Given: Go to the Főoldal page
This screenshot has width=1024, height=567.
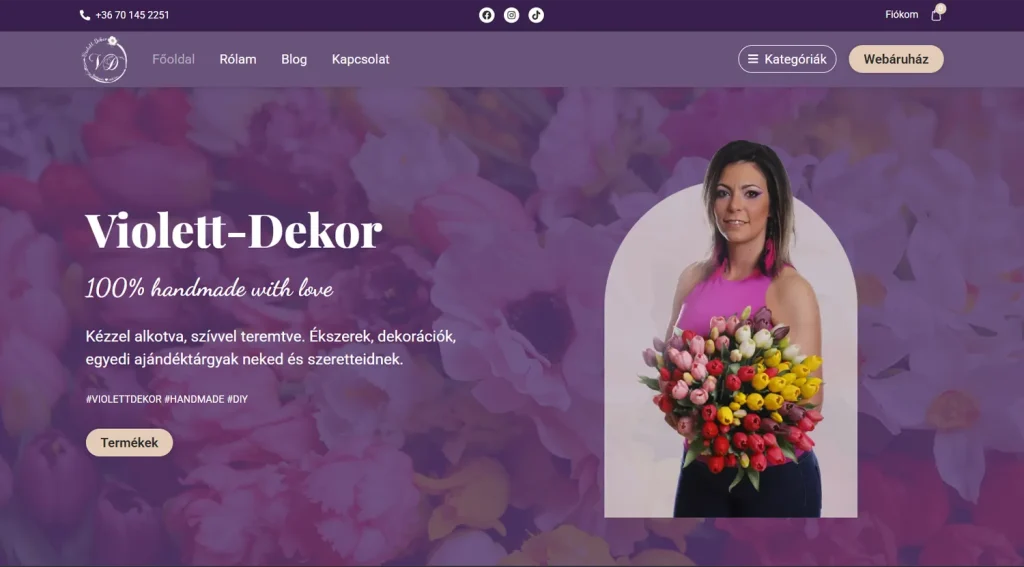Looking at the screenshot, I should pyautogui.click(x=174, y=59).
